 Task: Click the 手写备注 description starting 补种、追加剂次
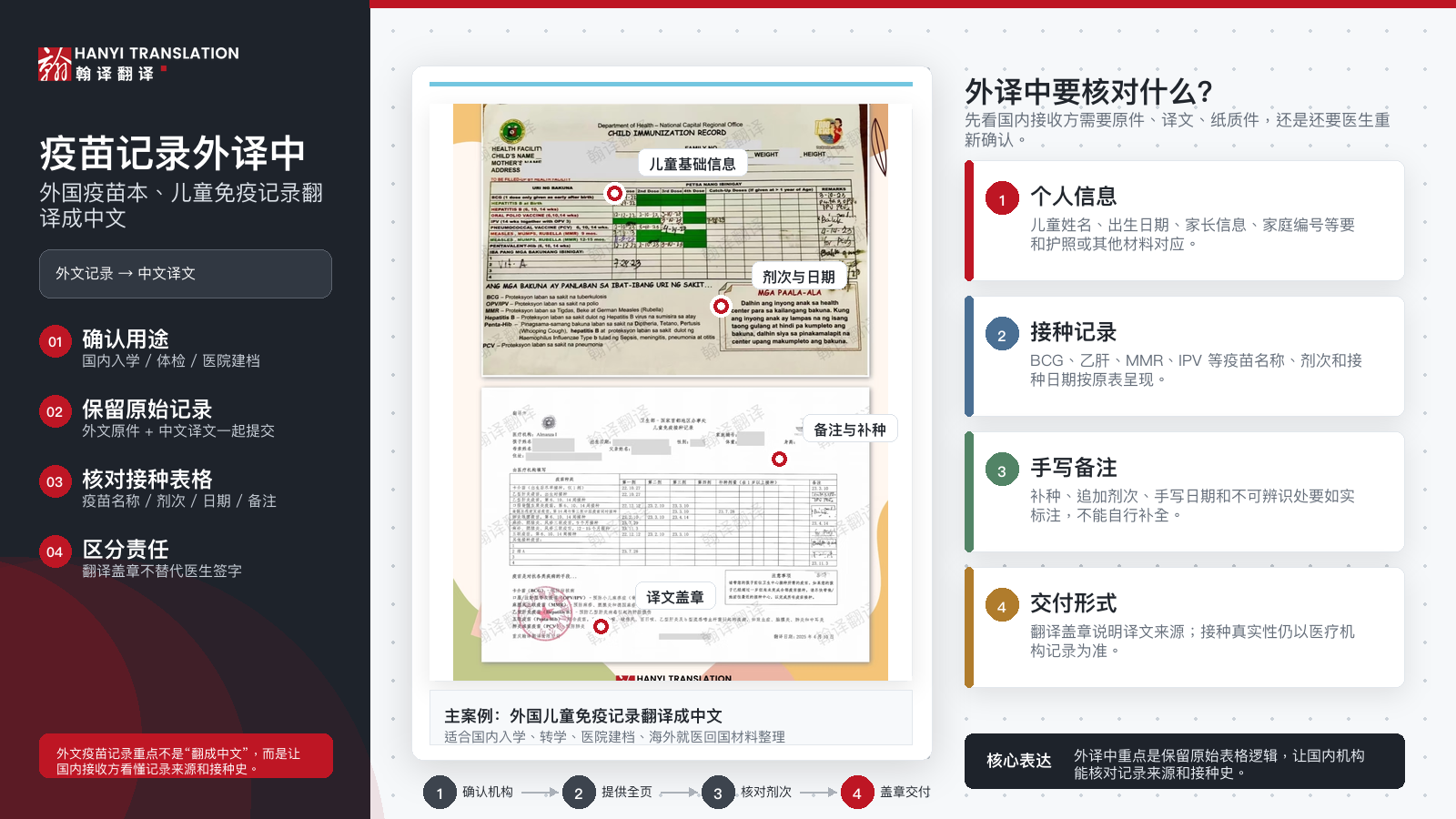[1193, 506]
